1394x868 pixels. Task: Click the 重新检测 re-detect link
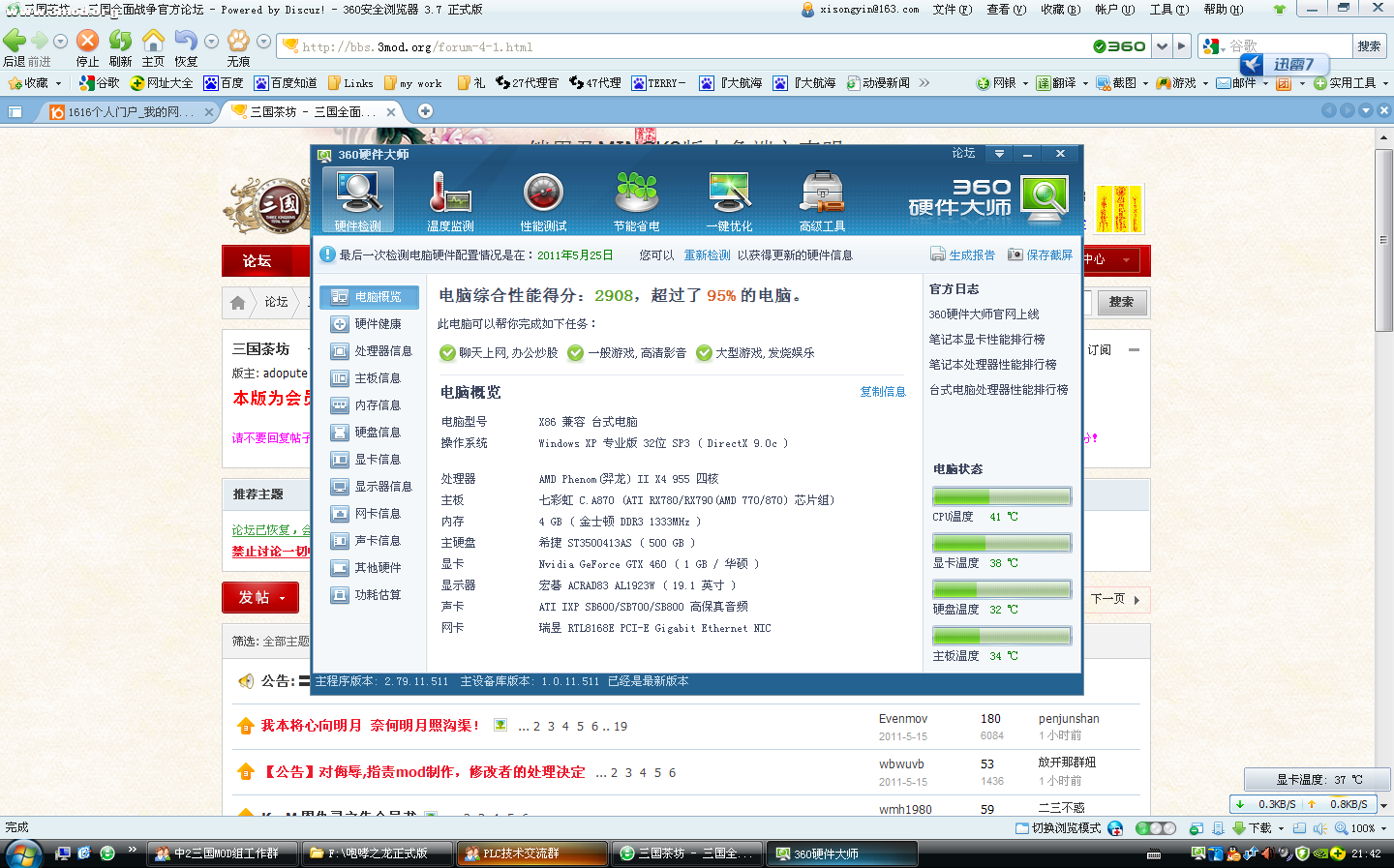click(707, 255)
